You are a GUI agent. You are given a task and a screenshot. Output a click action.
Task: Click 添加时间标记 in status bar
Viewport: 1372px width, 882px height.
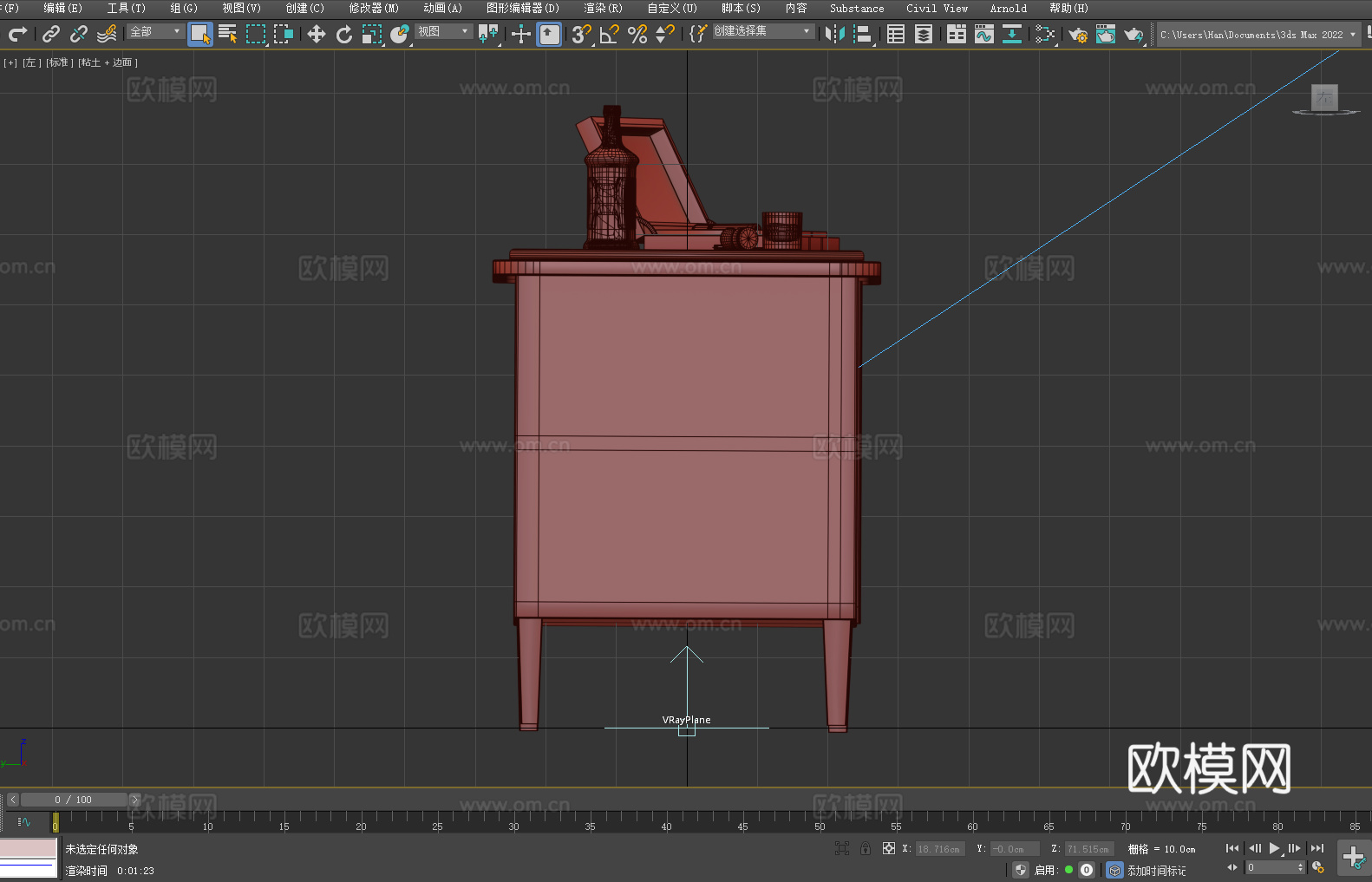click(1156, 870)
